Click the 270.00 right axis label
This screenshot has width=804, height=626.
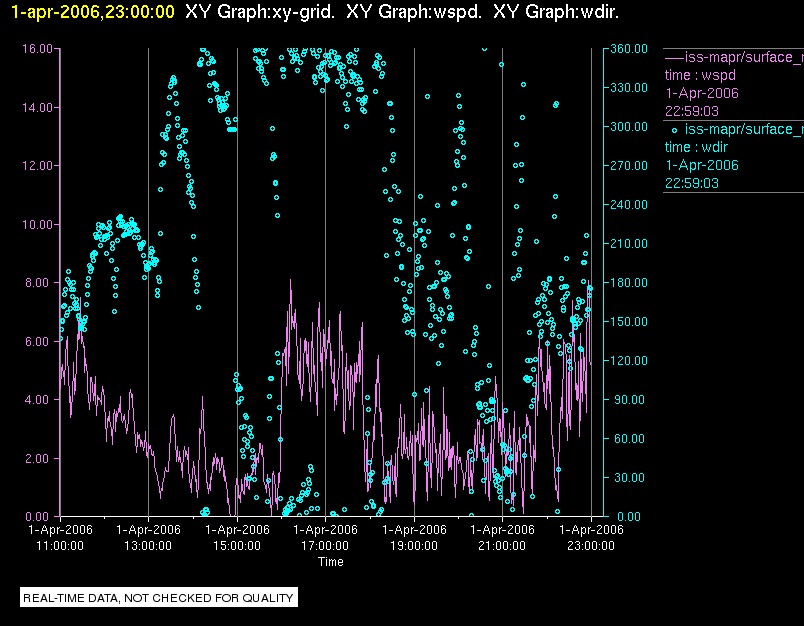(x=629, y=166)
